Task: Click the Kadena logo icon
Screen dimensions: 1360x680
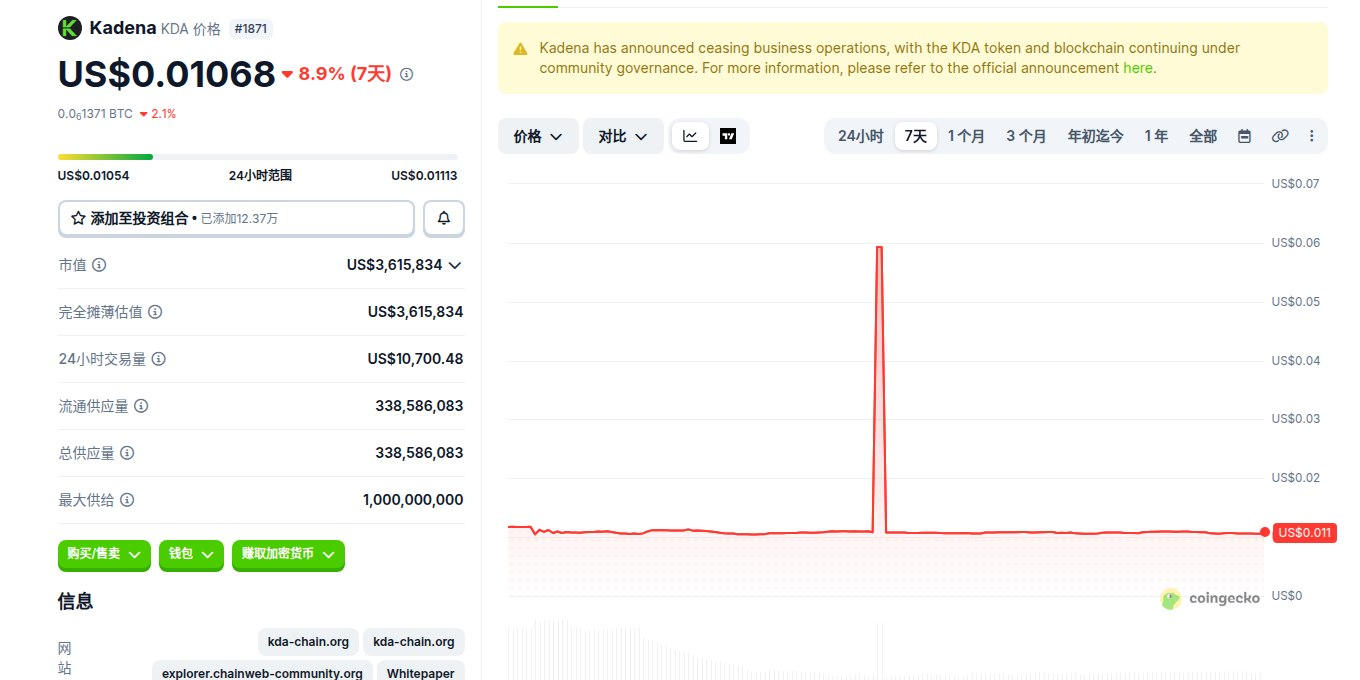Action: pyautogui.click(x=69, y=28)
